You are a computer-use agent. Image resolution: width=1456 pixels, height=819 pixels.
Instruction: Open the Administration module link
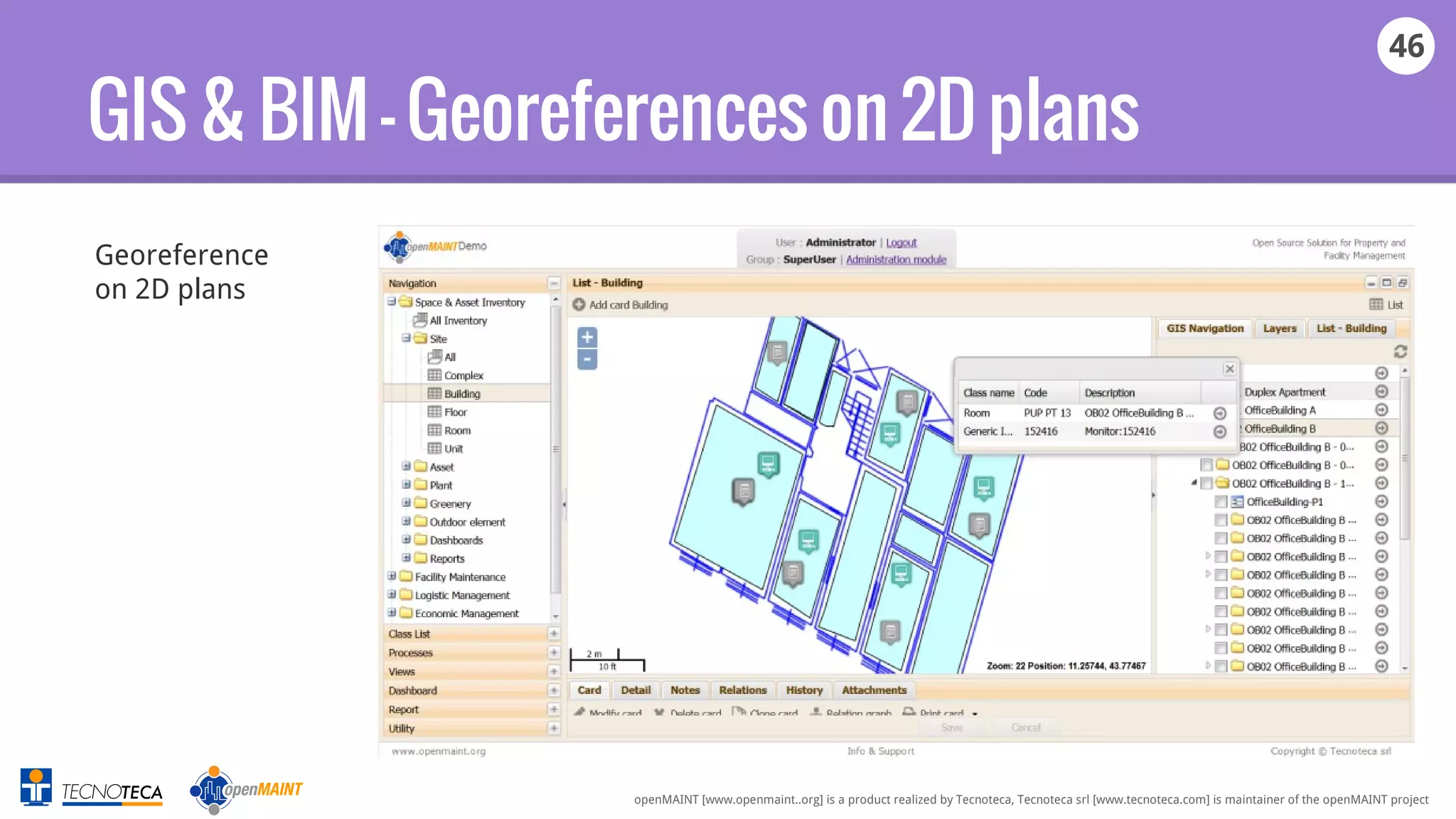pos(896,259)
